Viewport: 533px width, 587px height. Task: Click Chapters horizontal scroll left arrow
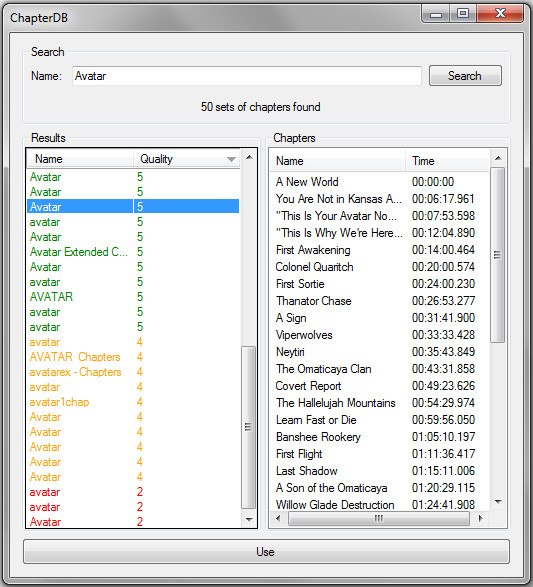[278, 518]
